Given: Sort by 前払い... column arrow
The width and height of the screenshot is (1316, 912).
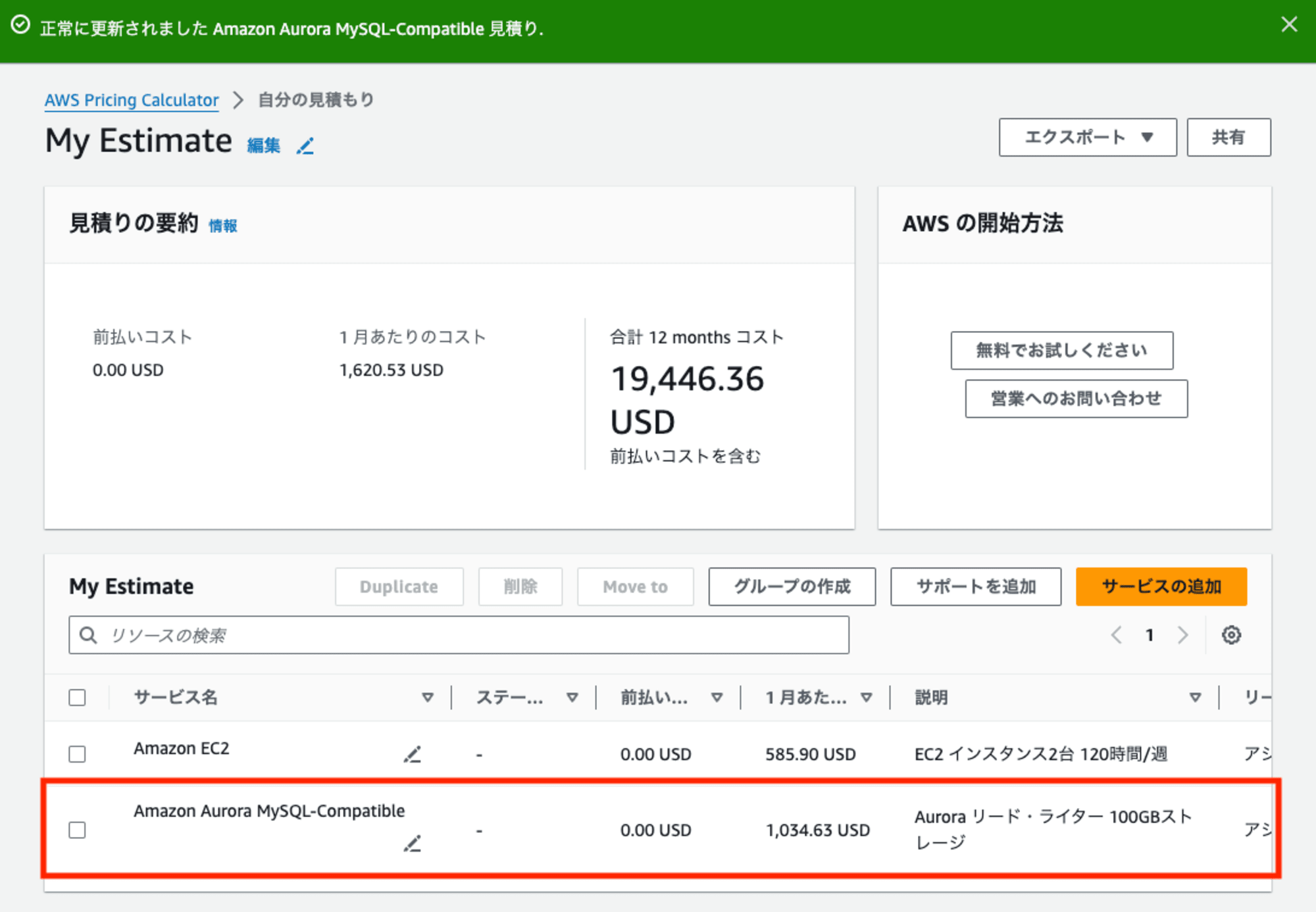Looking at the screenshot, I should 717,697.
